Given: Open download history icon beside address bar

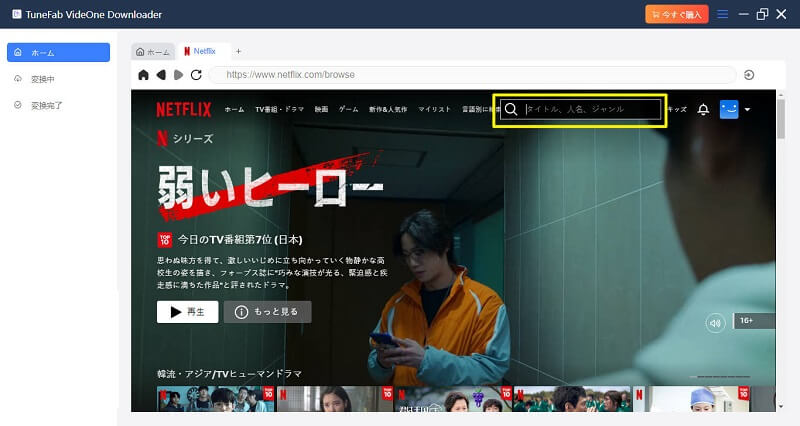Looking at the screenshot, I should pos(749,75).
